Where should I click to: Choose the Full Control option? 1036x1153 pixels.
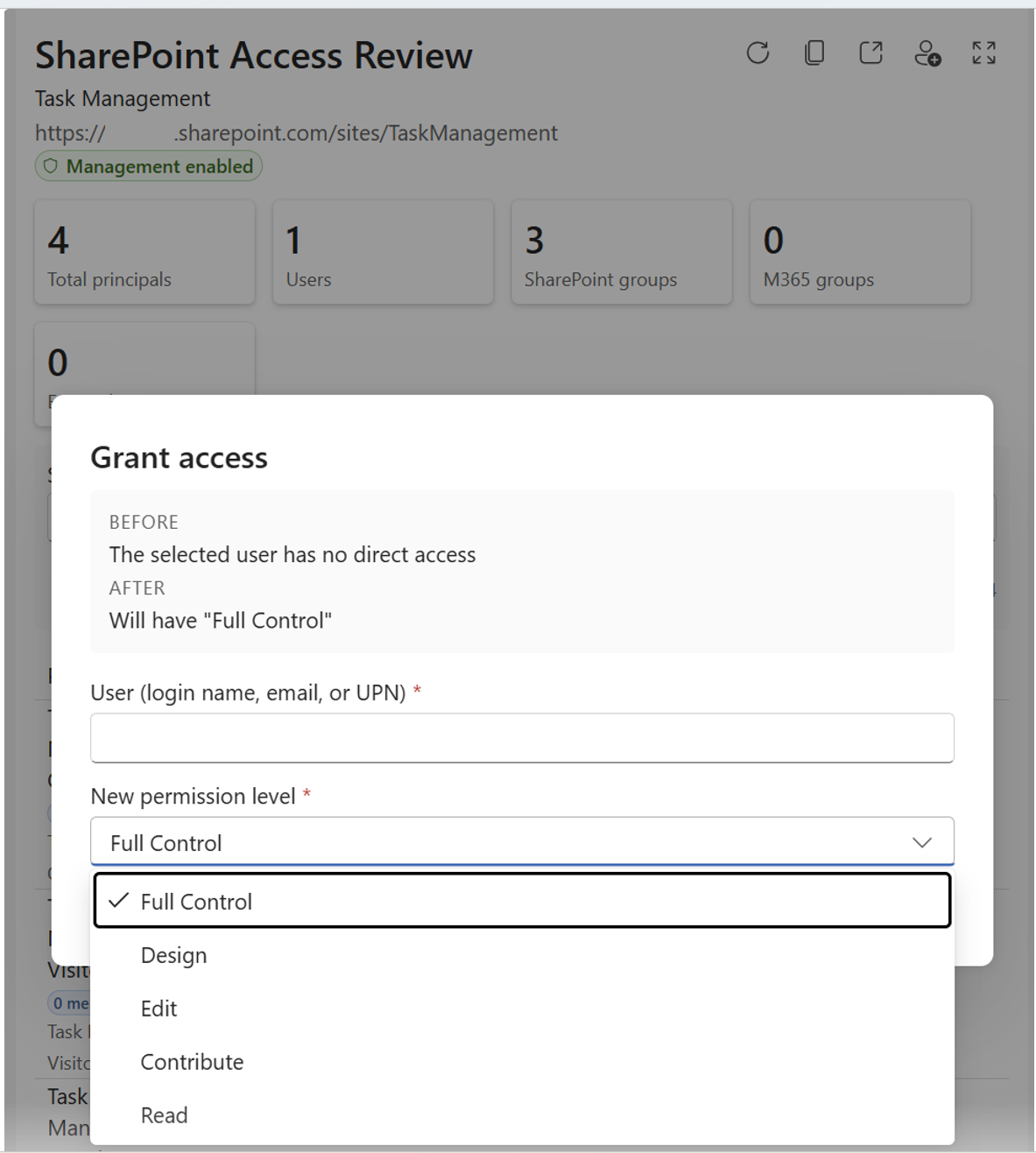coord(522,901)
